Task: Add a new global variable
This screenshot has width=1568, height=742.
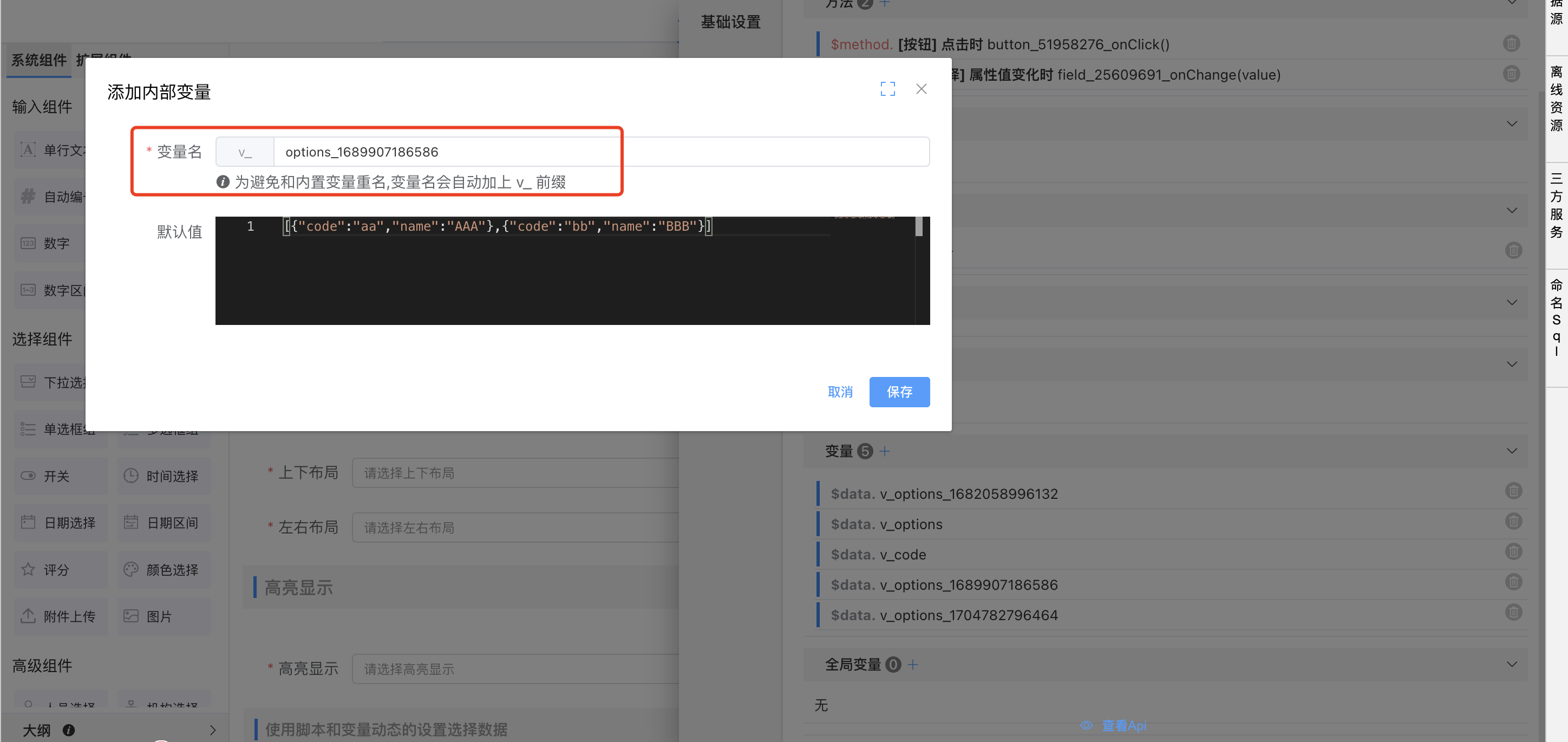Action: pyautogui.click(x=912, y=665)
